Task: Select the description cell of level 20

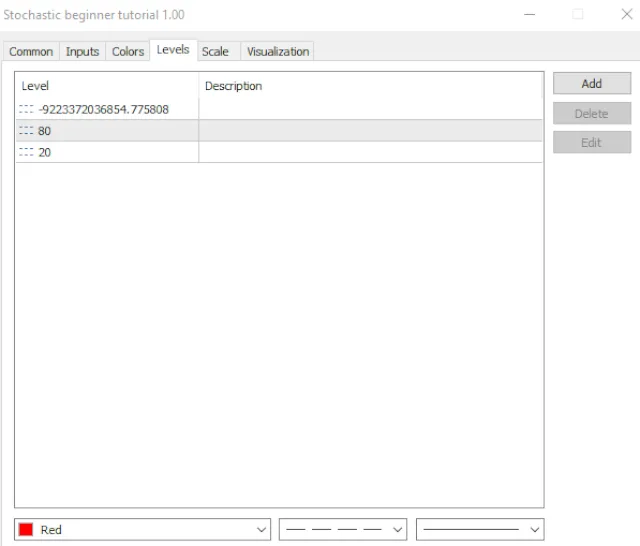Action: 370,152
